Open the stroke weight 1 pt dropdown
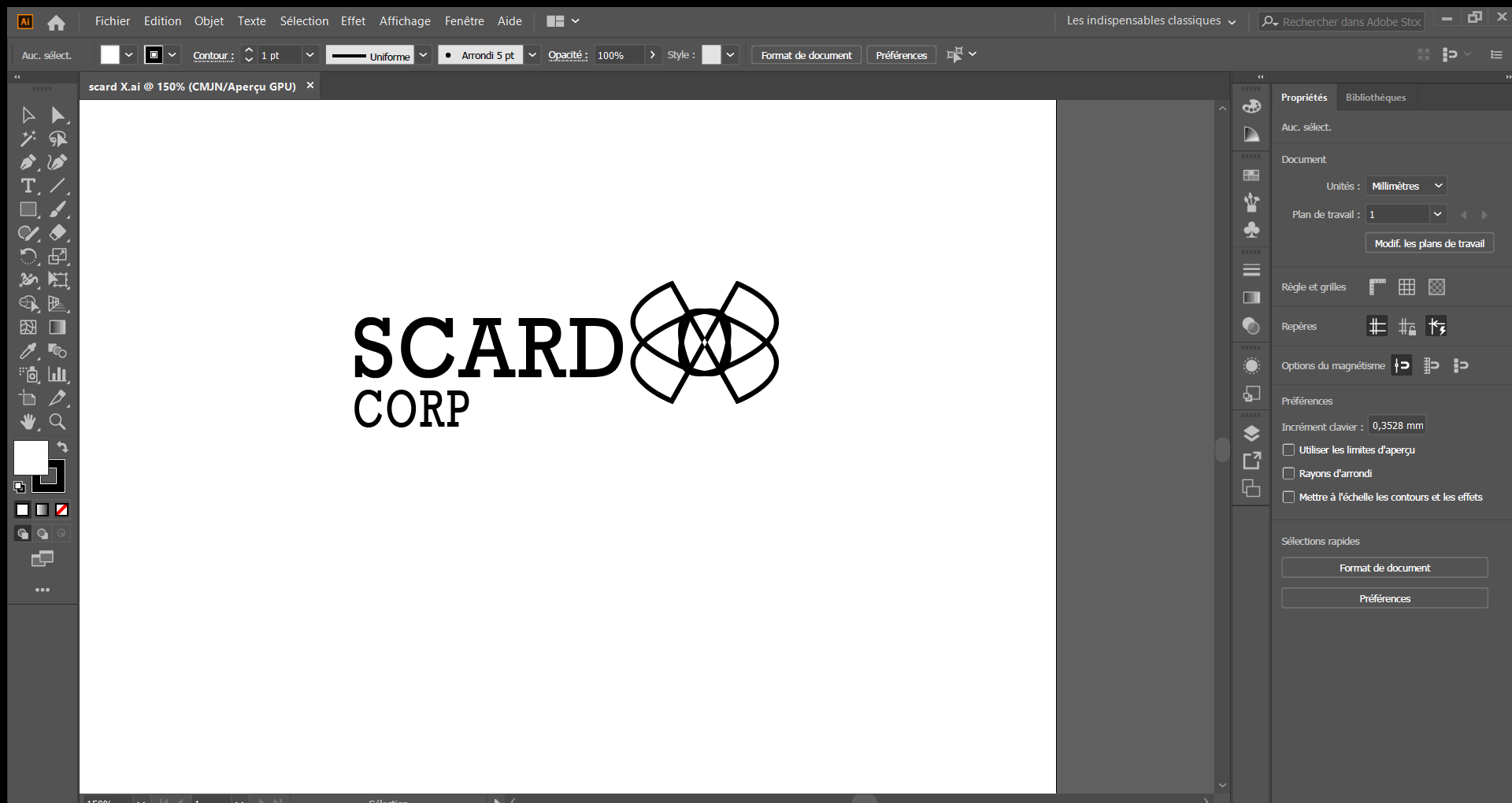 tap(309, 55)
